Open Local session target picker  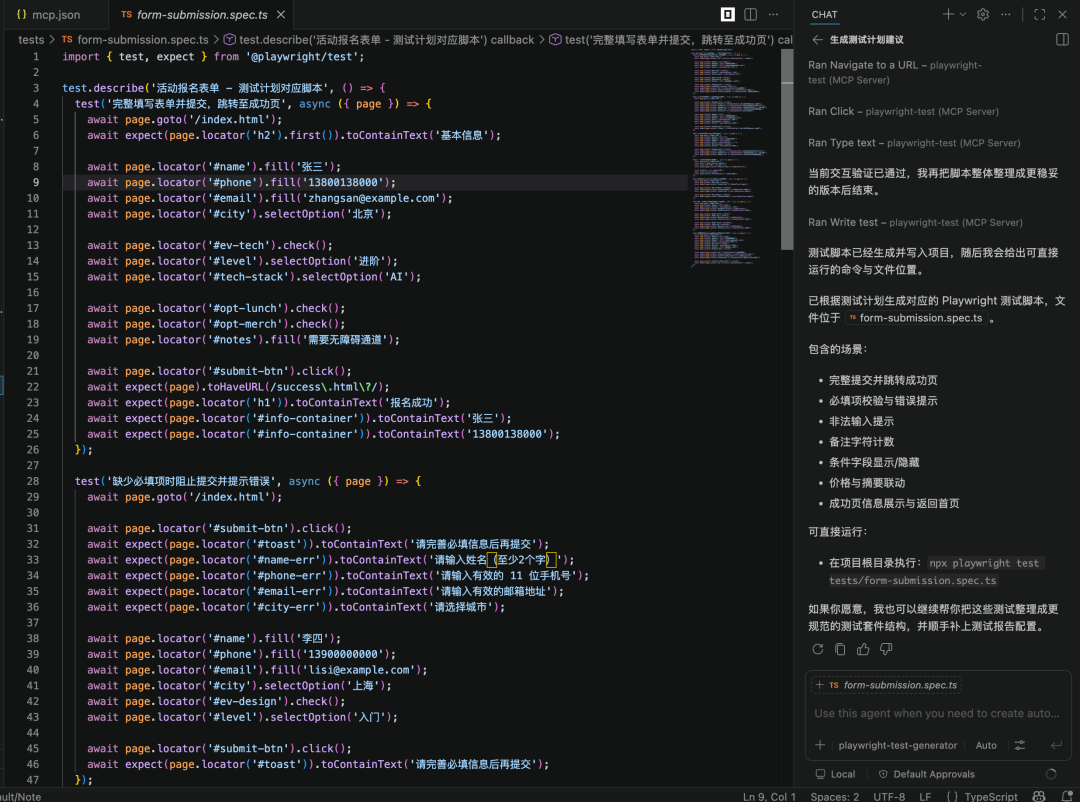click(x=835, y=774)
